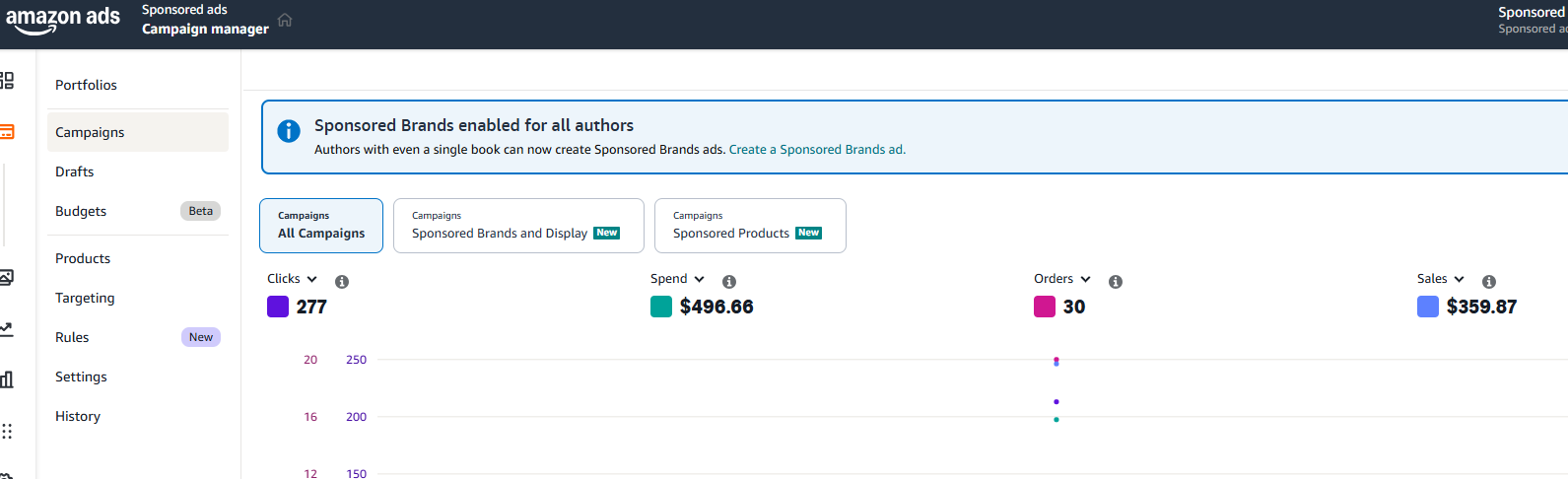Click the Beta badge next to Budgets

[201, 211]
